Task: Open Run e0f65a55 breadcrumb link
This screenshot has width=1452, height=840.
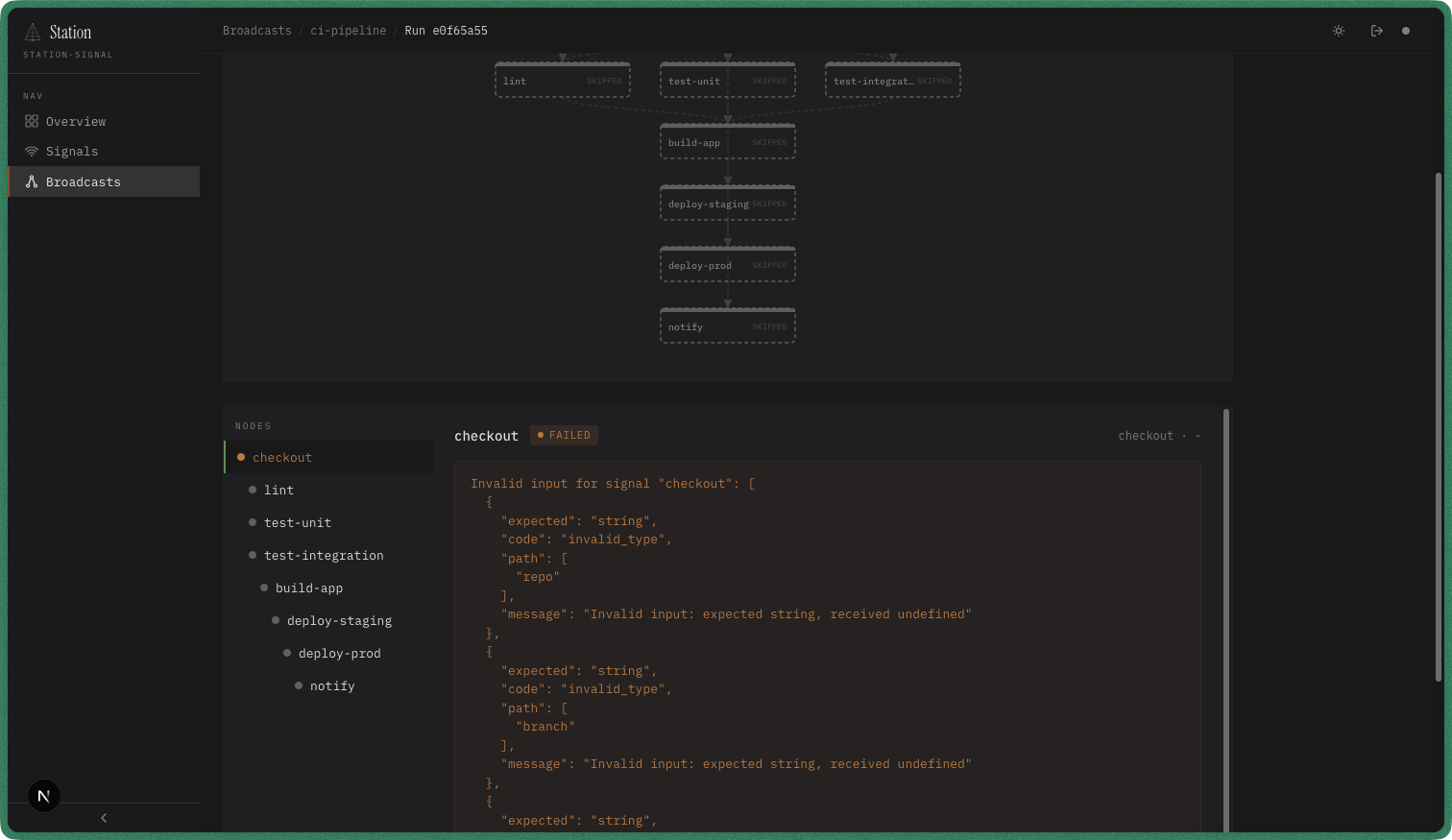Action: 446,30
